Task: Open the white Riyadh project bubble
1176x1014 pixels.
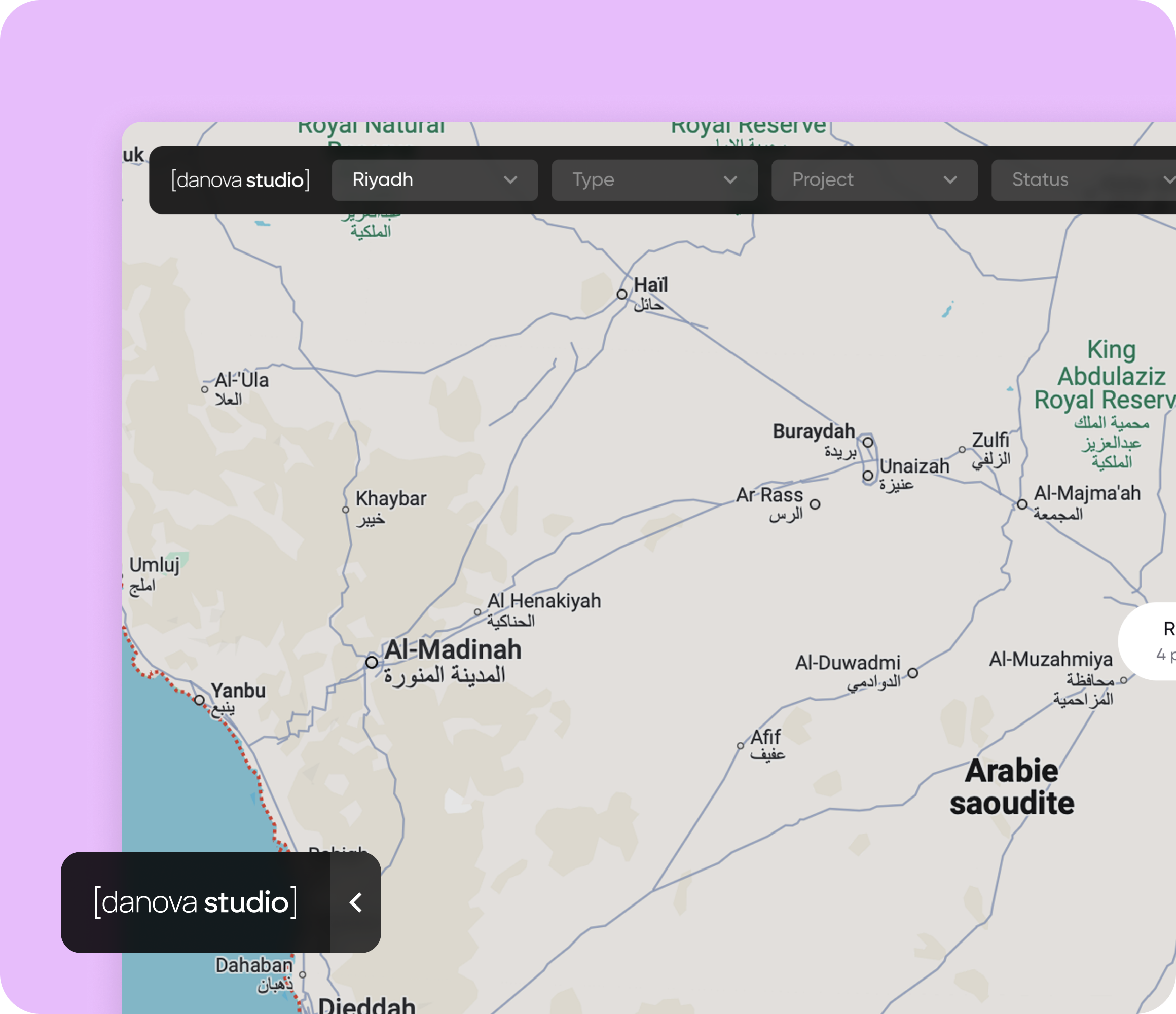Action: tap(1152, 641)
